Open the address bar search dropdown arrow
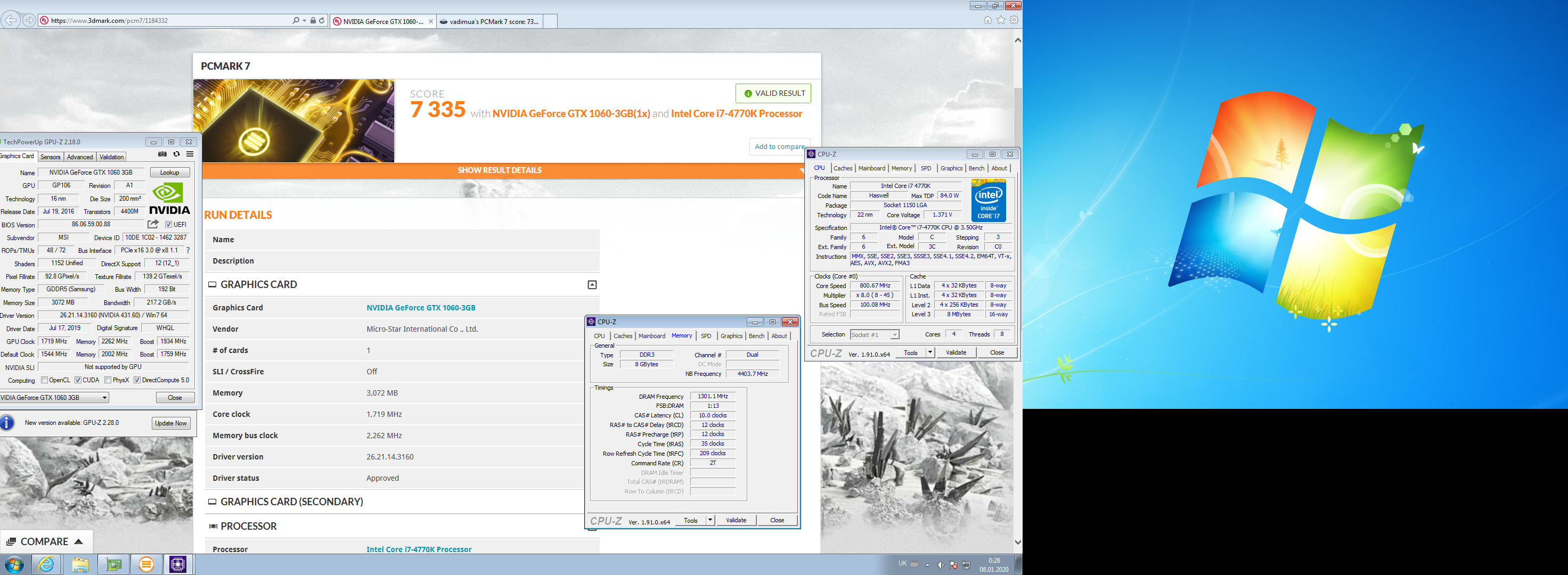Image resolution: width=1568 pixels, height=575 pixels. [304, 21]
